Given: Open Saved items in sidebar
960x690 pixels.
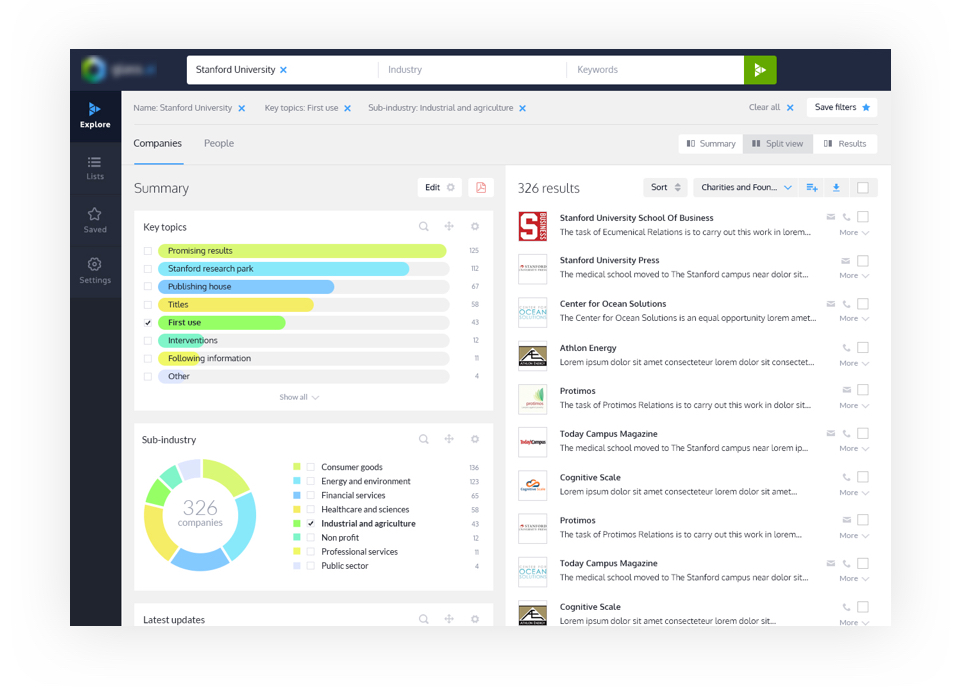Looking at the screenshot, I should 95,220.
